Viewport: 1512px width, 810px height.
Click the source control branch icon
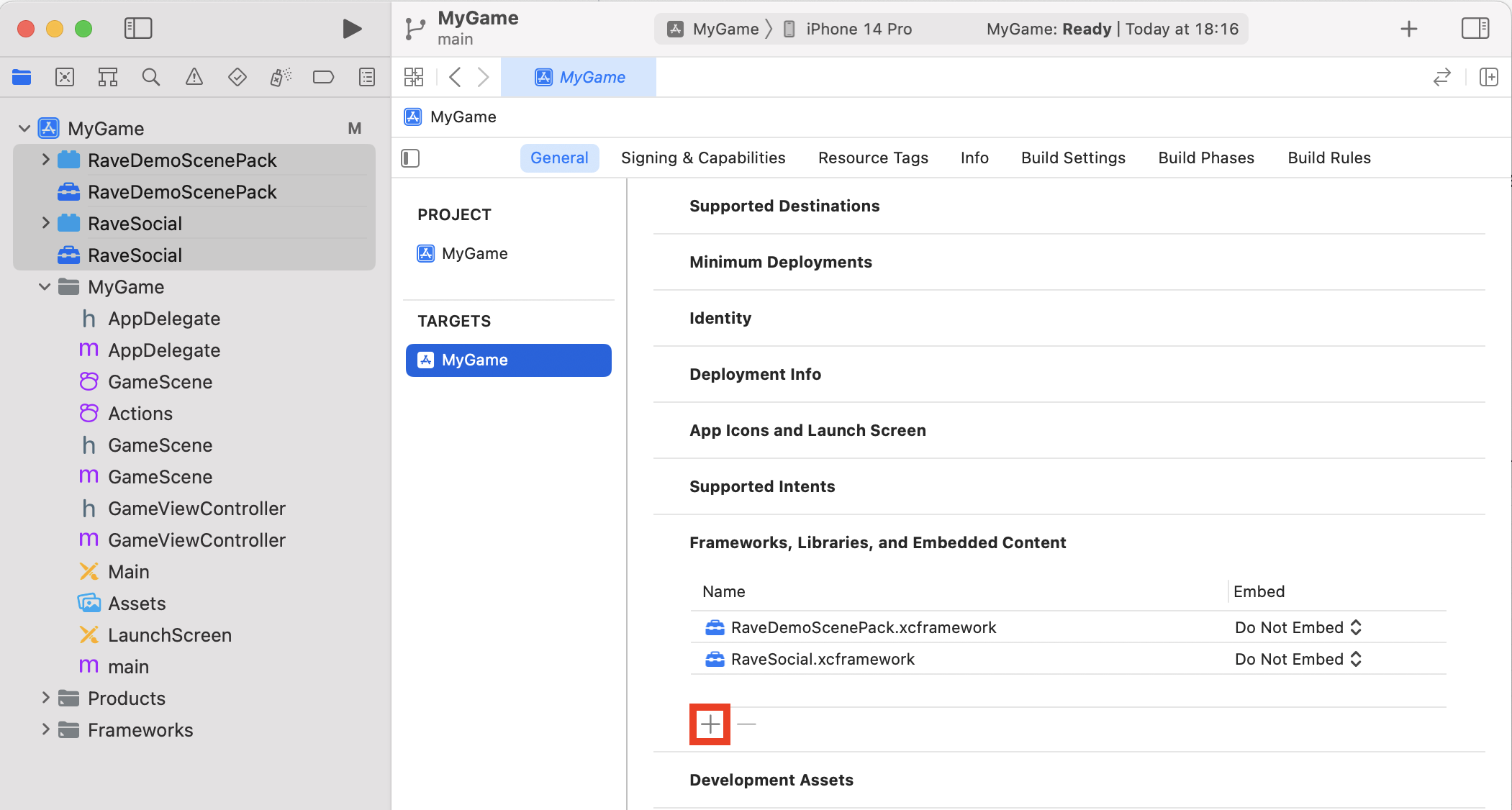pos(415,29)
